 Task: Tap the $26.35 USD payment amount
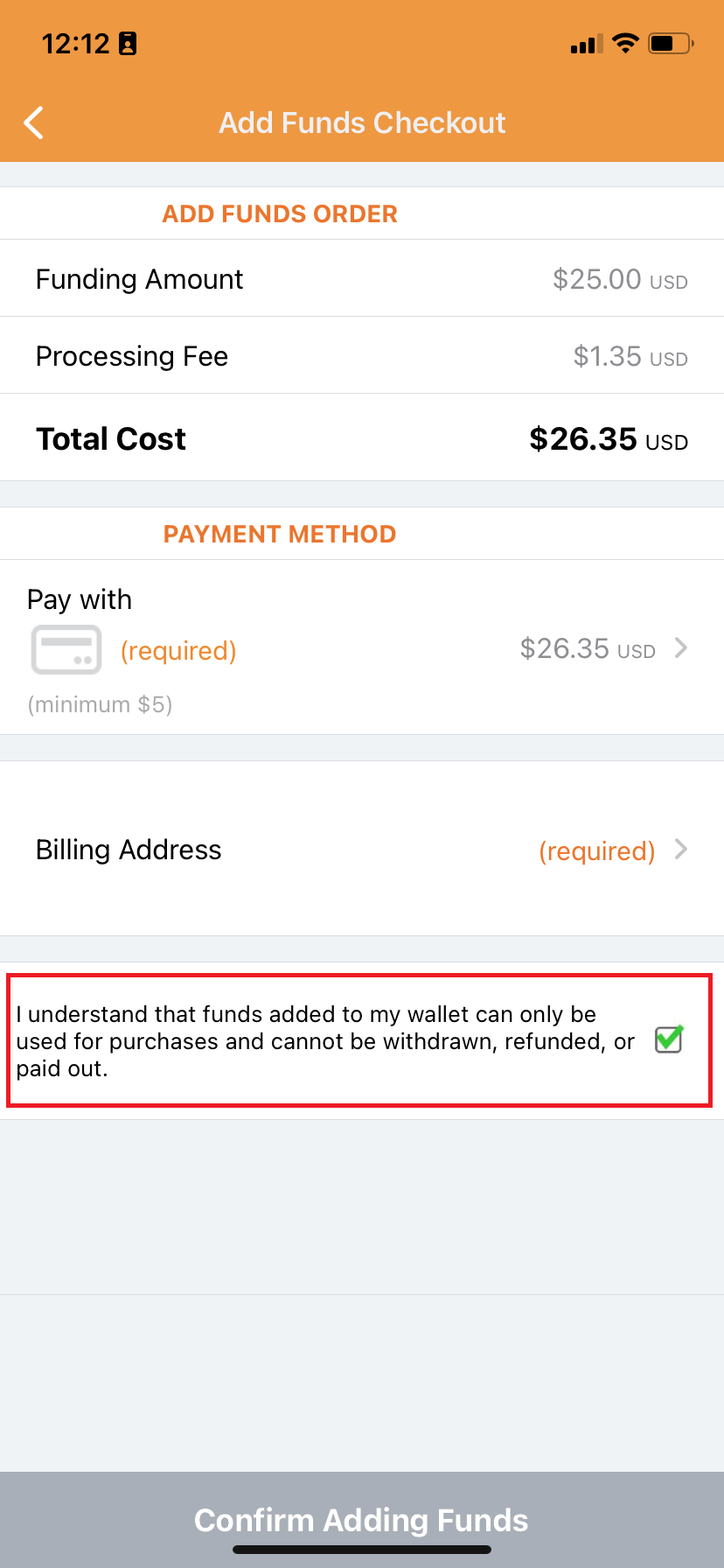pos(587,649)
